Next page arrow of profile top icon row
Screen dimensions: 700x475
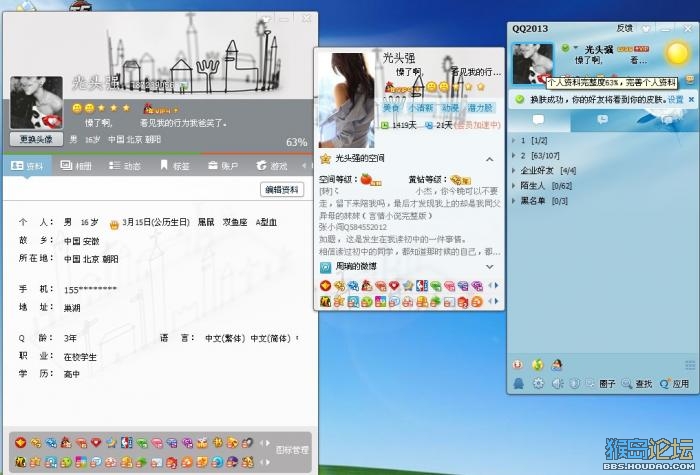click(267, 443)
